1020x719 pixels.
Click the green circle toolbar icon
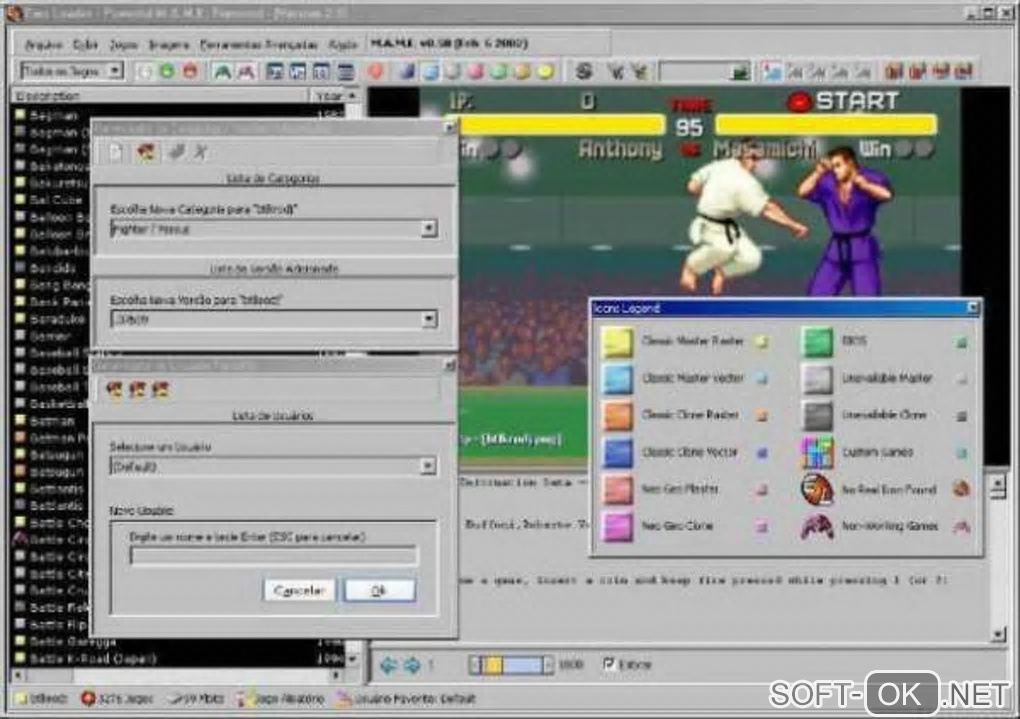click(167, 71)
